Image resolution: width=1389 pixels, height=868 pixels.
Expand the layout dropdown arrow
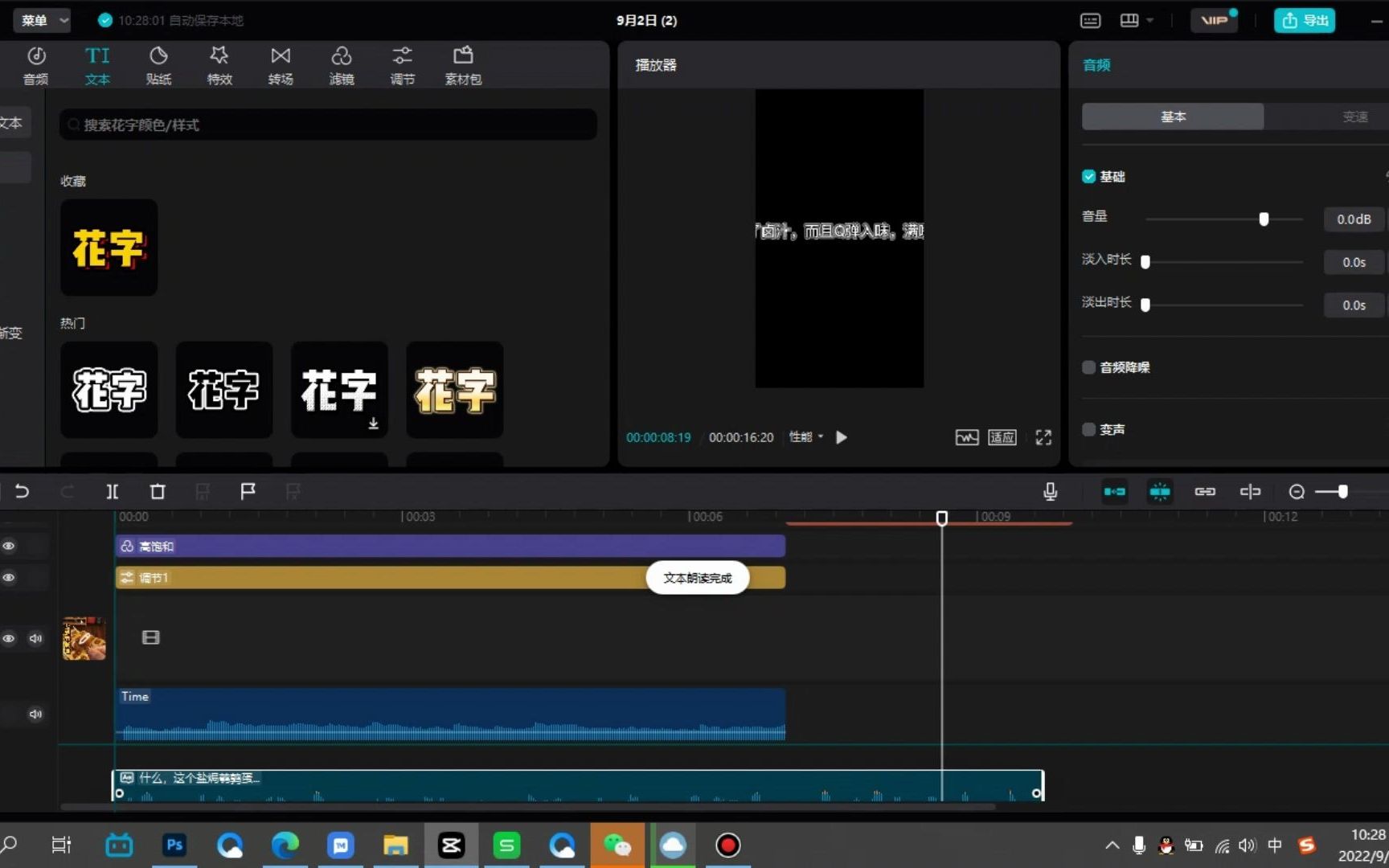pos(1150,20)
